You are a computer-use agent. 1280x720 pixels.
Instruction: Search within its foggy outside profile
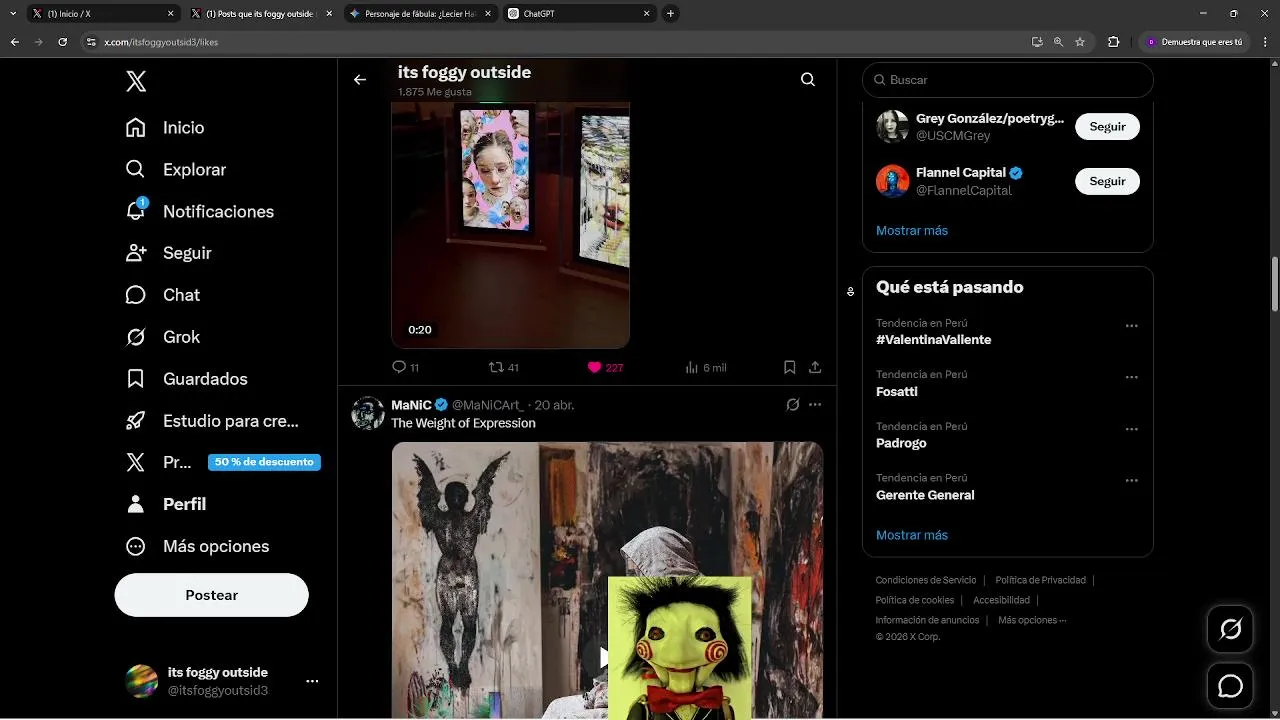coord(808,80)
